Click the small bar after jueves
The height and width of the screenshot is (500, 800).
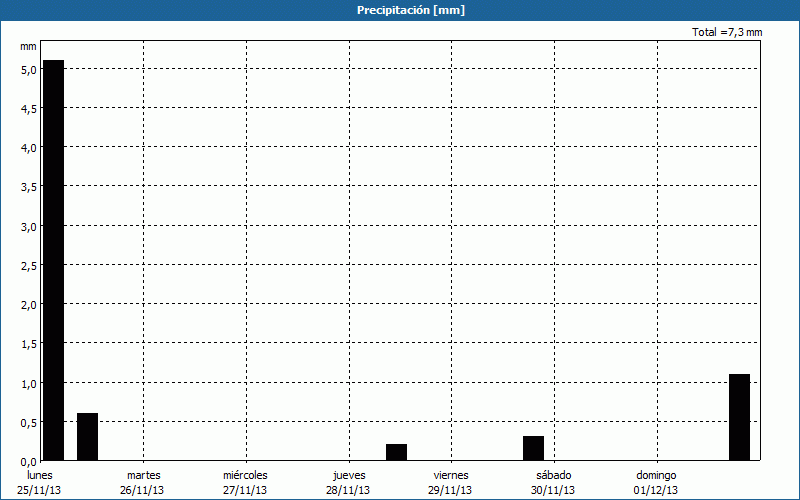pyautogui.click(x=396, y=452)
